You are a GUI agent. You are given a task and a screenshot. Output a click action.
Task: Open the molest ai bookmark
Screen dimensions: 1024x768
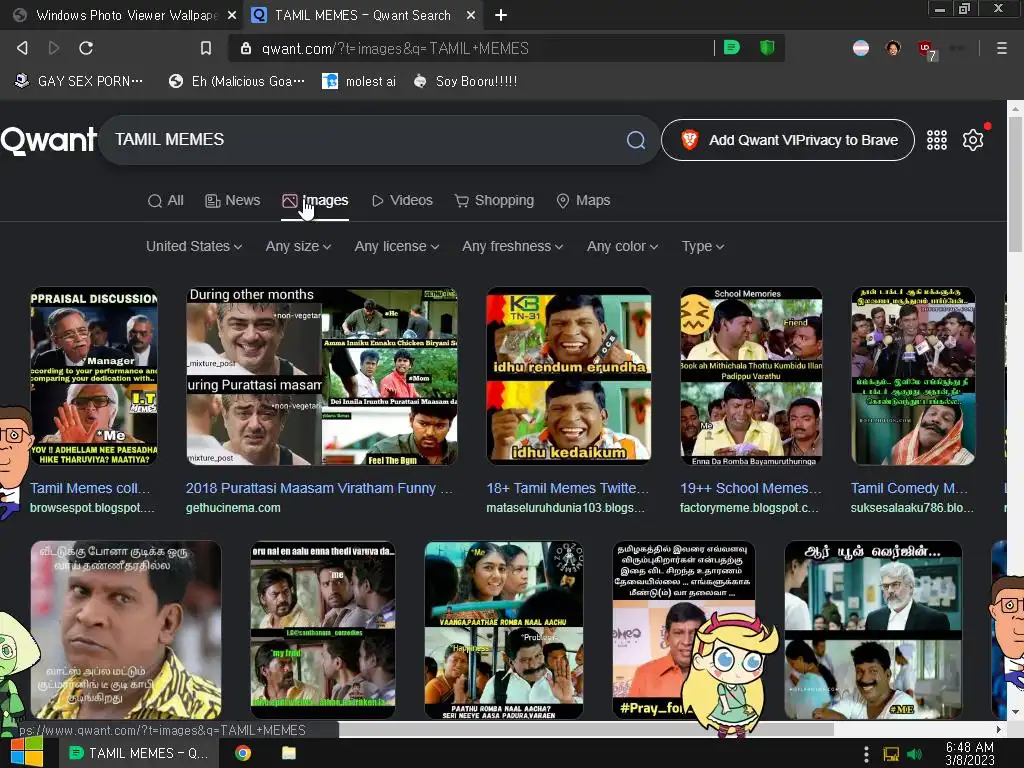pos(359,81)
